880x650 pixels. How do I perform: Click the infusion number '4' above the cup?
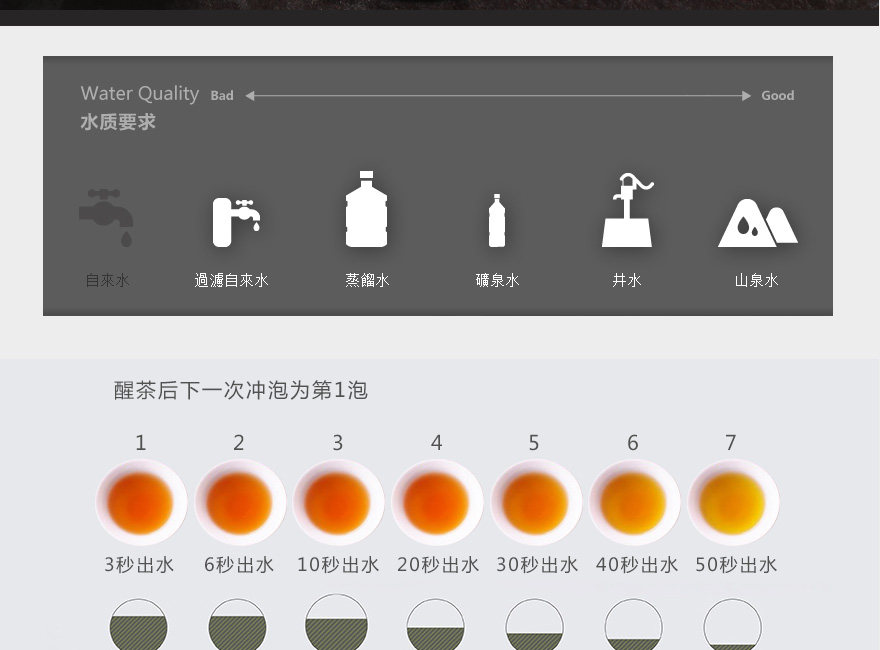click(437, 443)
